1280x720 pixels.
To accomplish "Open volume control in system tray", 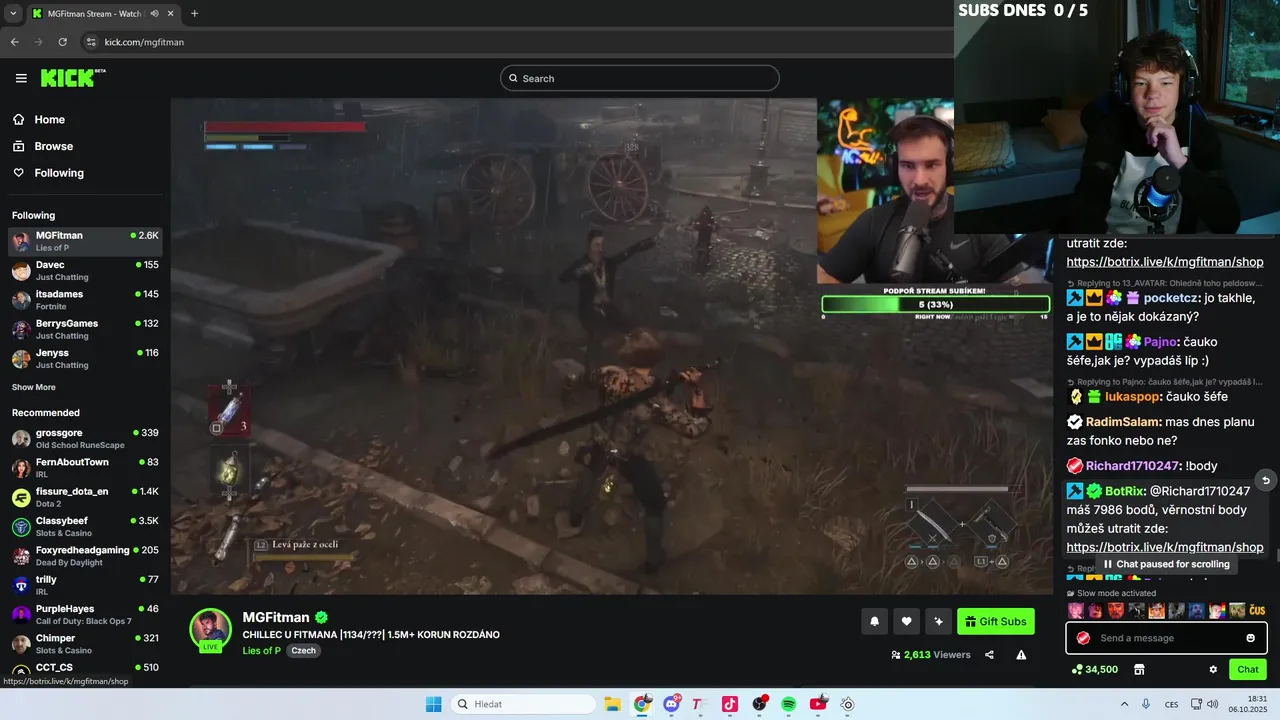I will coord(1213,704).
